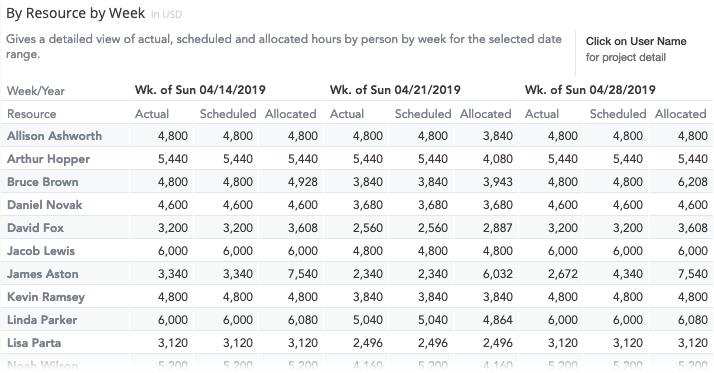Click 'Allocated' header under 04/21/2019 week
Viewport: 714px width, 373px height.
485,114
